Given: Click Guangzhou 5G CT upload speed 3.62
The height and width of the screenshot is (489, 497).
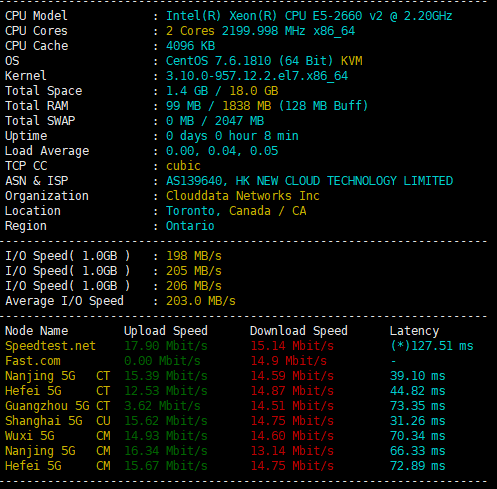Looking at the screenshot, I should 162,406.
